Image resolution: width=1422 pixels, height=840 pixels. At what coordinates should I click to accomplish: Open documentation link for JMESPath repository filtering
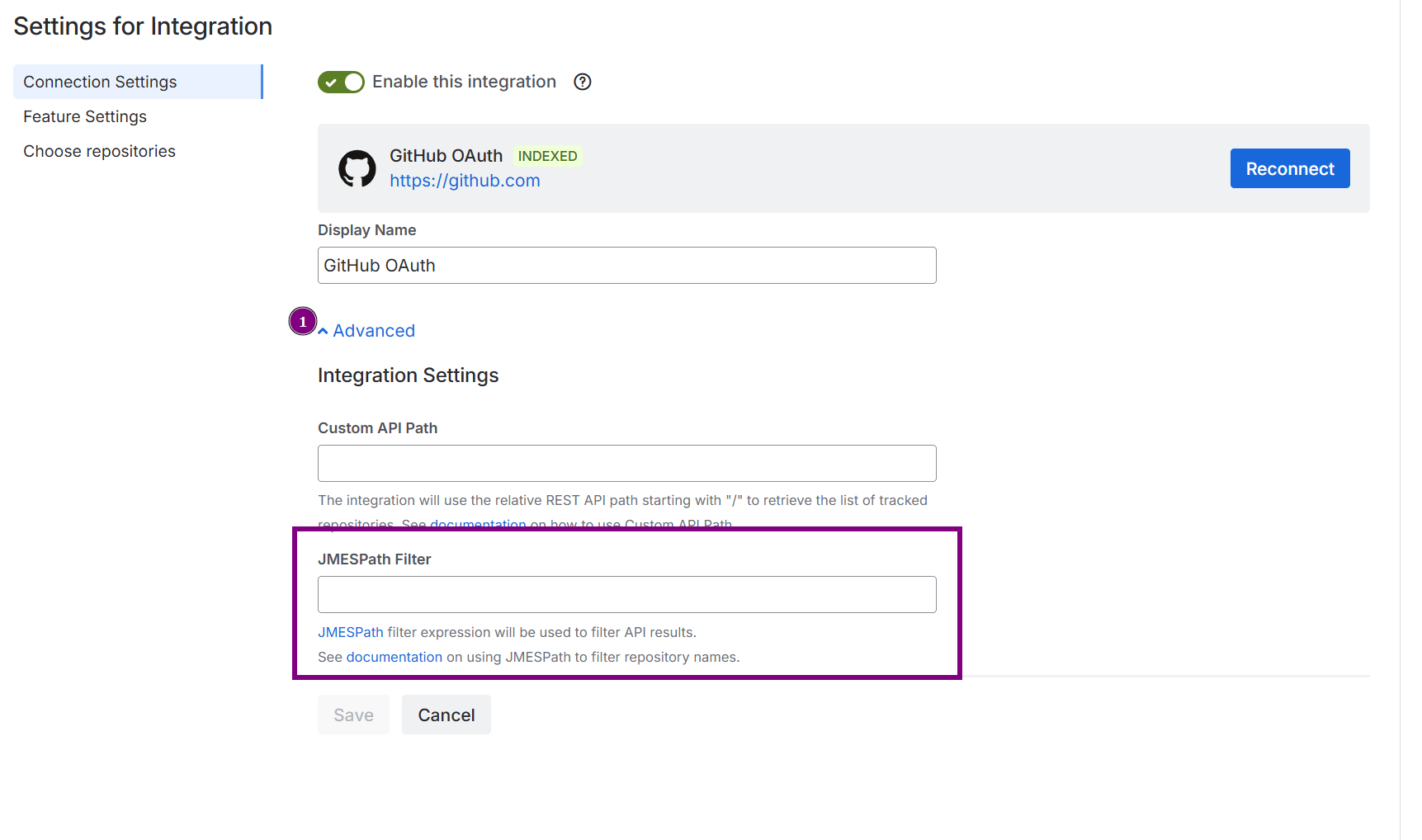394,657
